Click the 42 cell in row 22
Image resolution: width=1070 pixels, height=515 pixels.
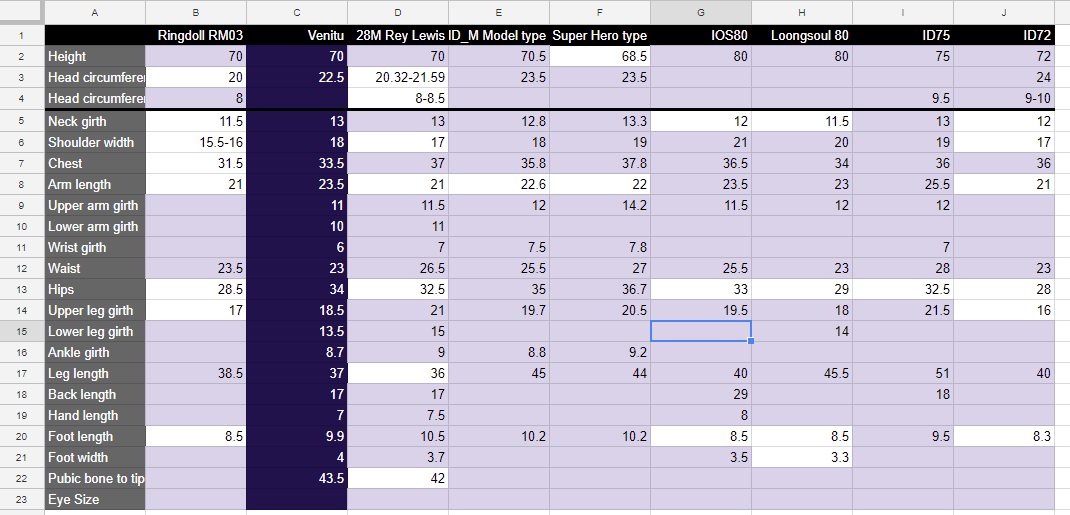398,479
